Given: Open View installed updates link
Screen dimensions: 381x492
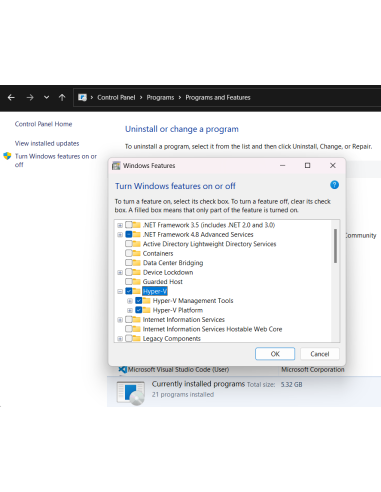Looking at the screenshot, I should tap(47, 143).
